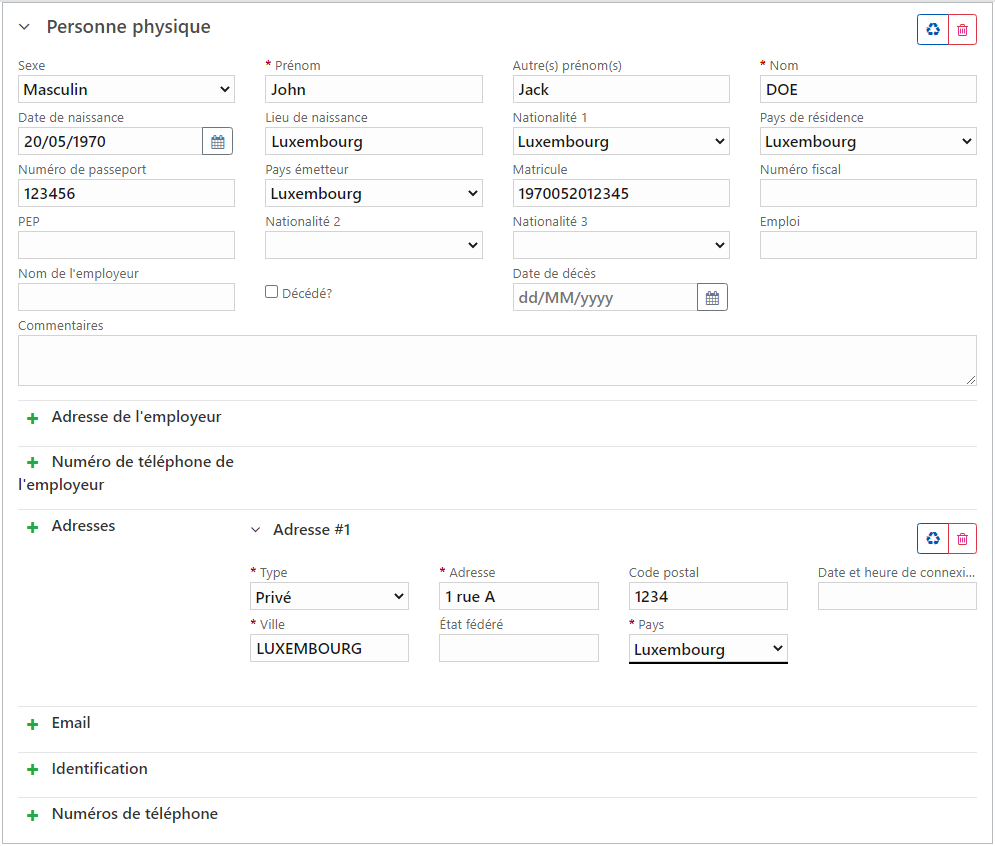The height and width of the screenshot is (846, 995).
Task: Click the reset icon for Adresse #1
Action: pos(933,539)
